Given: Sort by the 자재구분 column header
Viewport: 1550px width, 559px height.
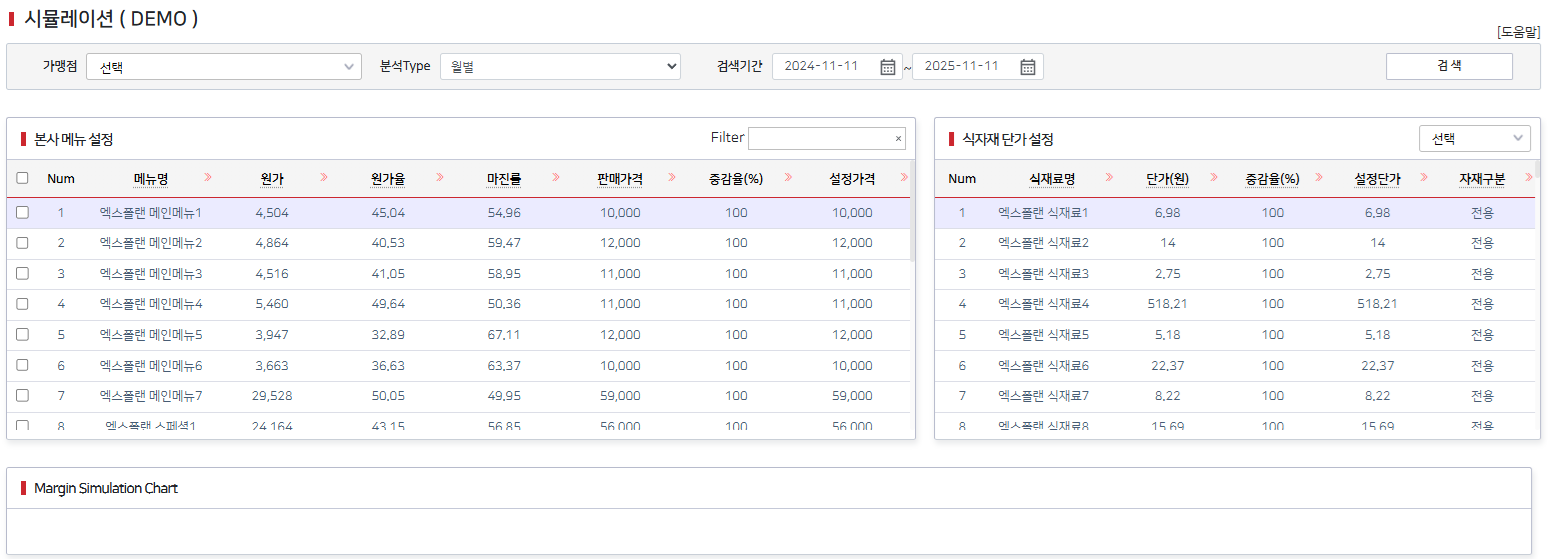Looking at the screenshot, I should tap(1482, 179).
